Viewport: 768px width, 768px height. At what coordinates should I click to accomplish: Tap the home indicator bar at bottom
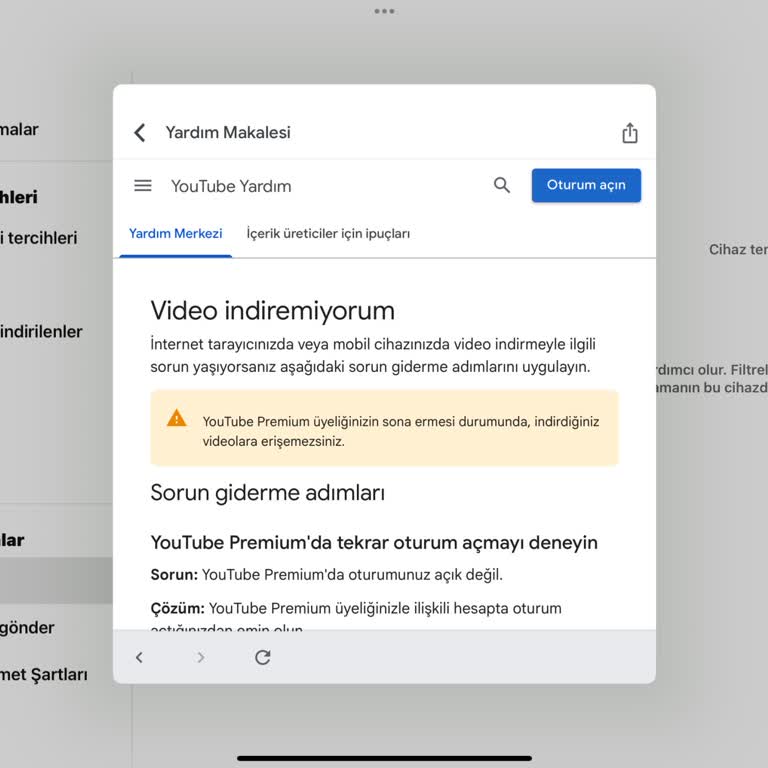[384, 758]
